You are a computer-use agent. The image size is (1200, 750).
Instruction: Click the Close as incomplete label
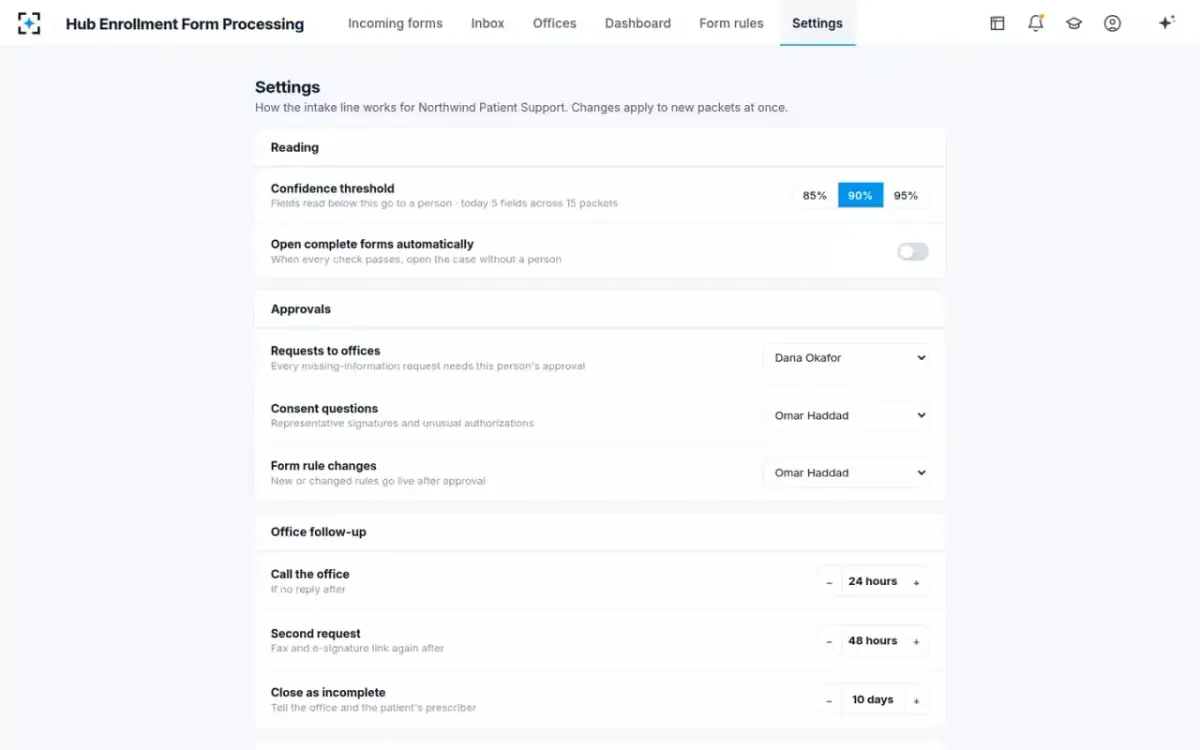point(328,692)
